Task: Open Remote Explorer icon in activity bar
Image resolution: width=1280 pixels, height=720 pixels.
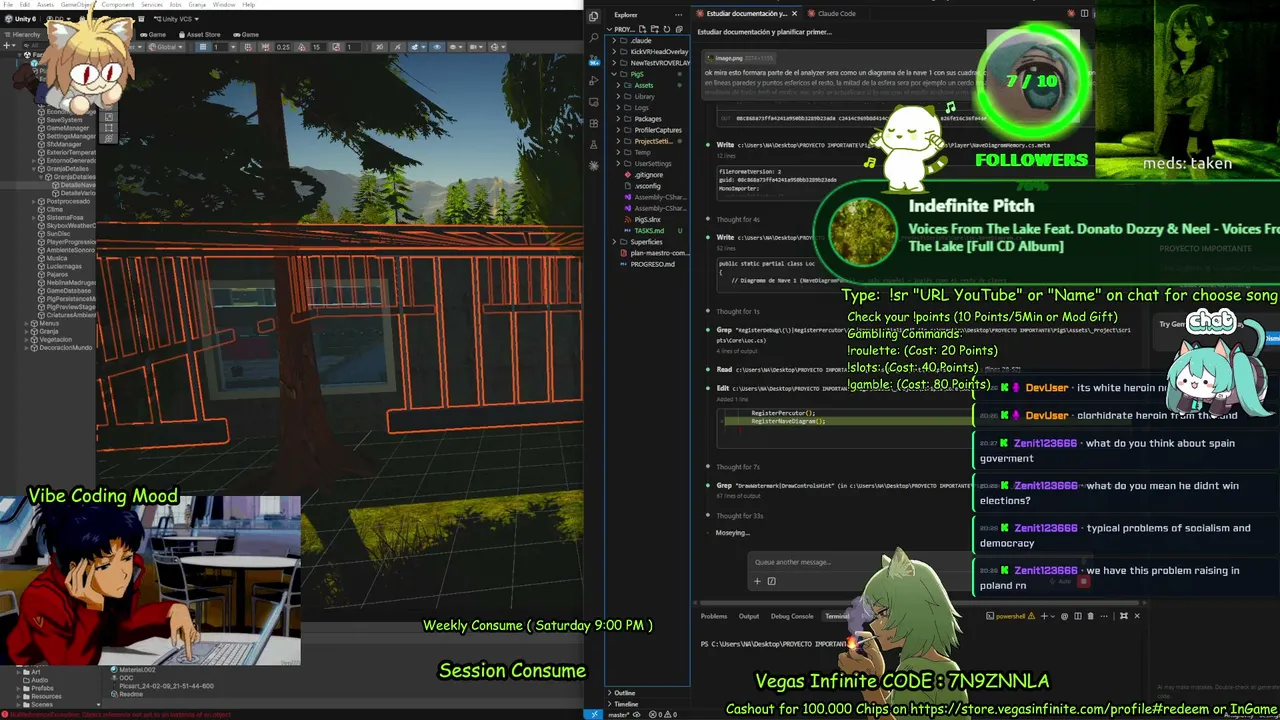Action: coord(593,100)
